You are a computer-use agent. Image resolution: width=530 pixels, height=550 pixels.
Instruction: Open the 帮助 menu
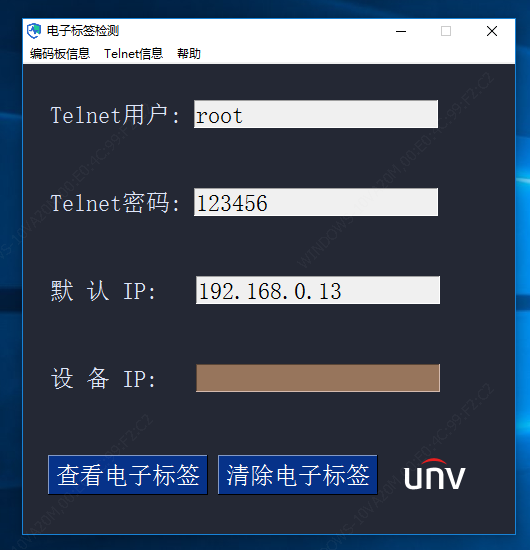189,54
